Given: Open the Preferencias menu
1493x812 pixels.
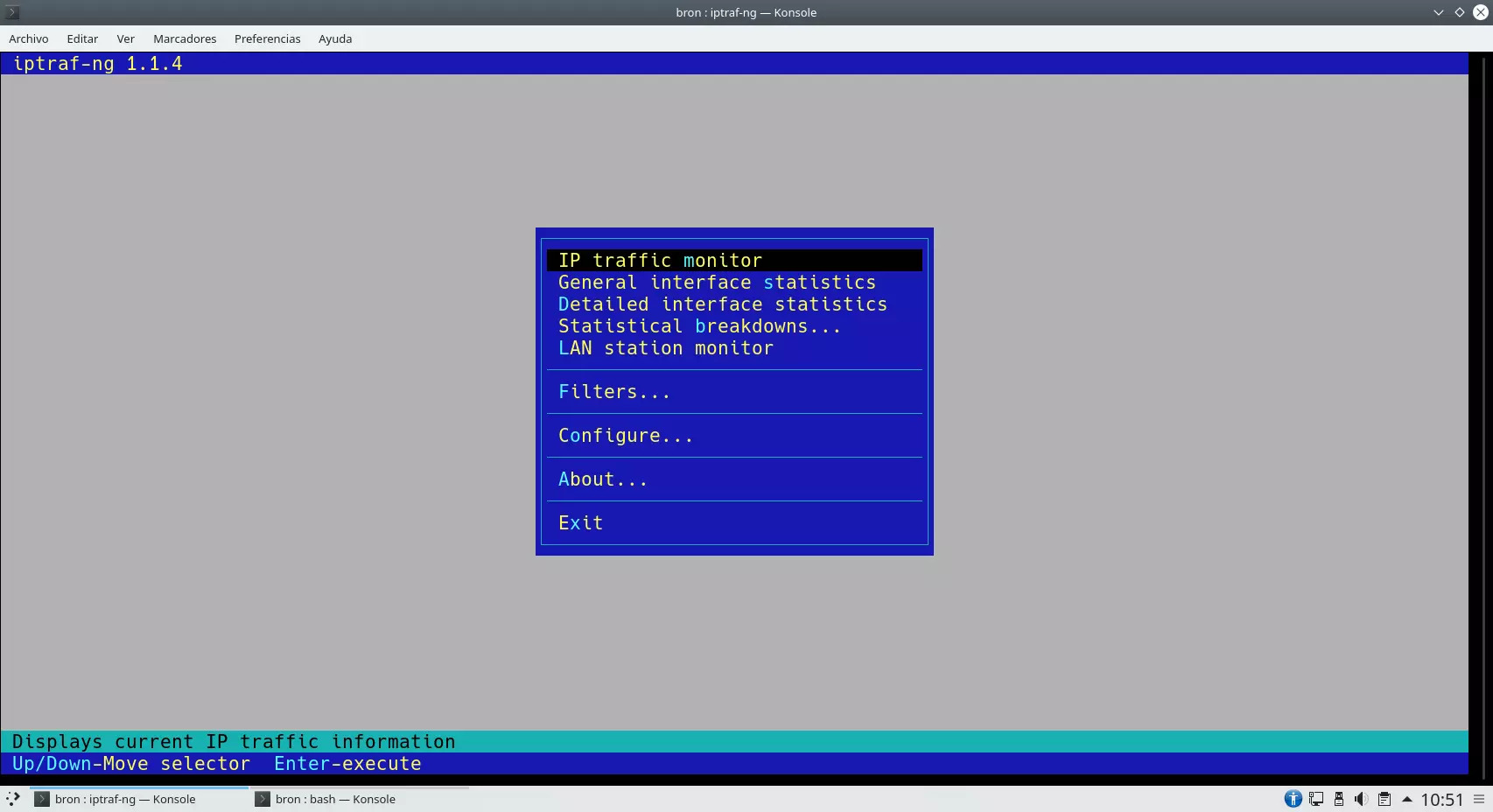Looking at the screenshot, I should (x=267, y=38).
